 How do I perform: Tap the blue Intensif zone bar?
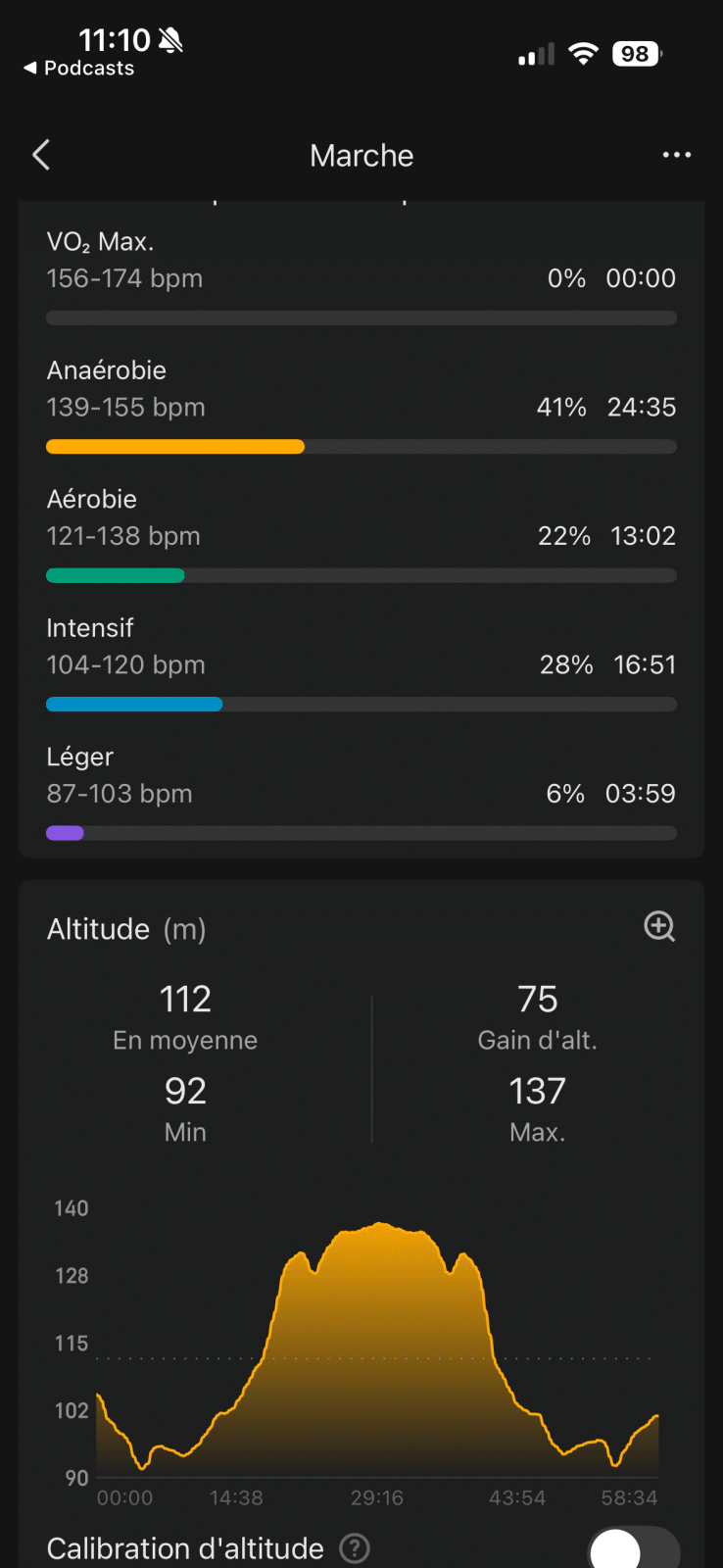click(x=134, y=705)
